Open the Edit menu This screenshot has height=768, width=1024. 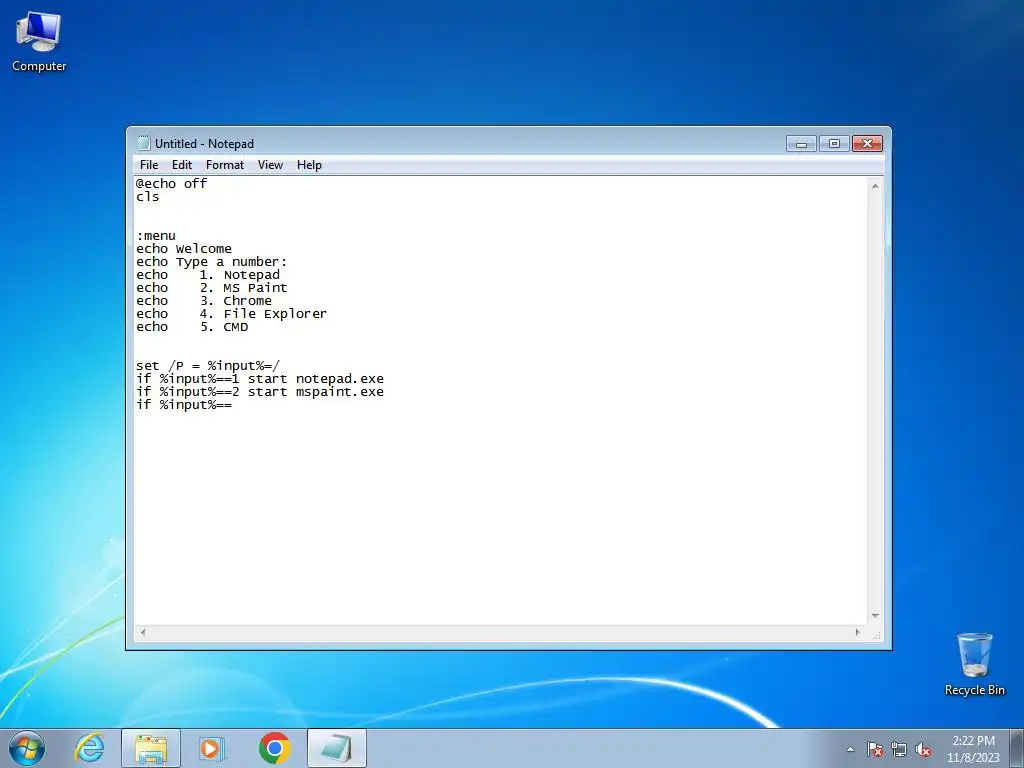(x=182, y=165)
